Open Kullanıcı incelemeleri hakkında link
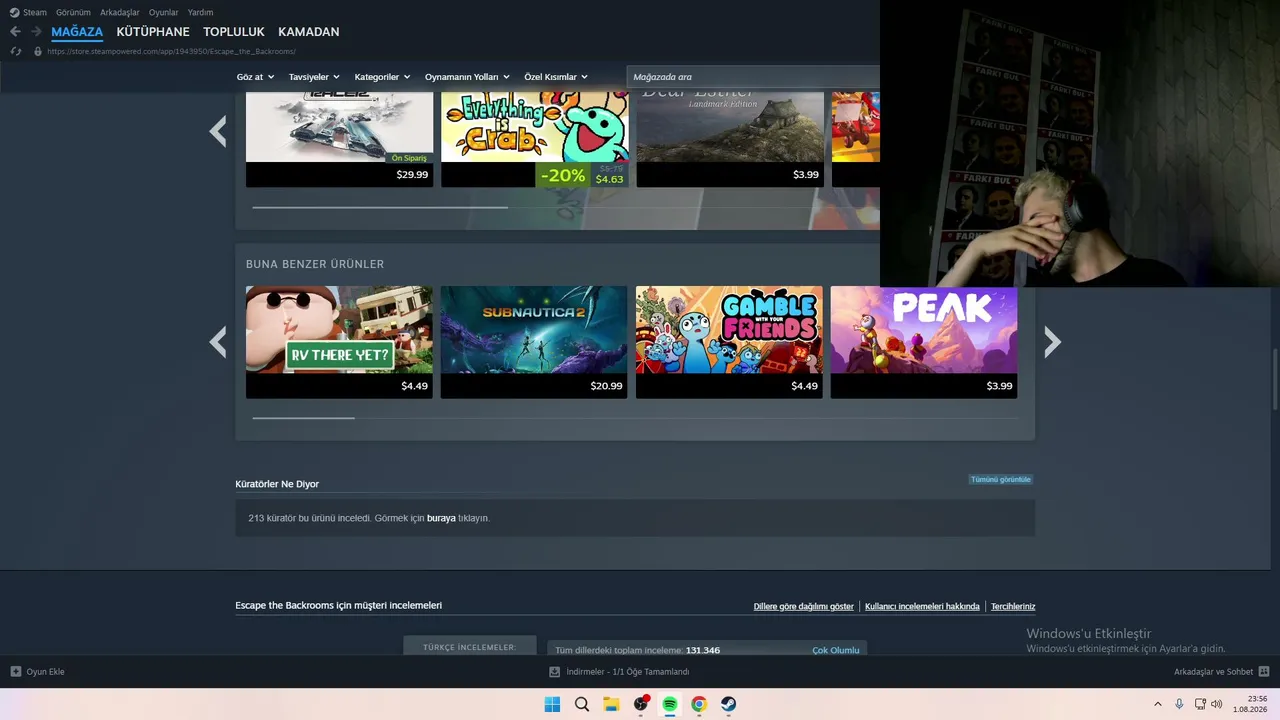The image size is (1280, 720). (922, 606)
